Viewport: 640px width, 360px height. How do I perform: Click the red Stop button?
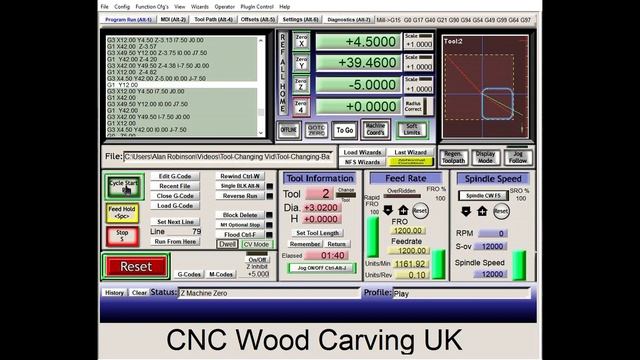coord(122,236)
